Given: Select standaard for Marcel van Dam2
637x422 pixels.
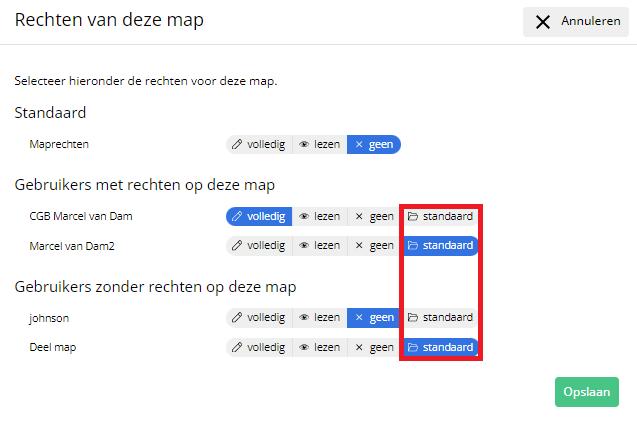Looking at the screenshot, I should point(440,245).
